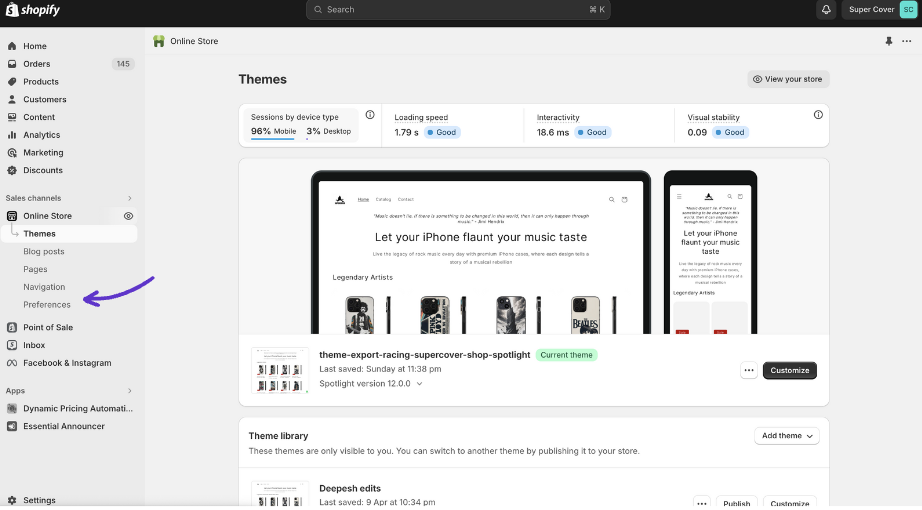922x510 pixels.
Task: Click the Analytics bar chart icon
Action: 12,135
